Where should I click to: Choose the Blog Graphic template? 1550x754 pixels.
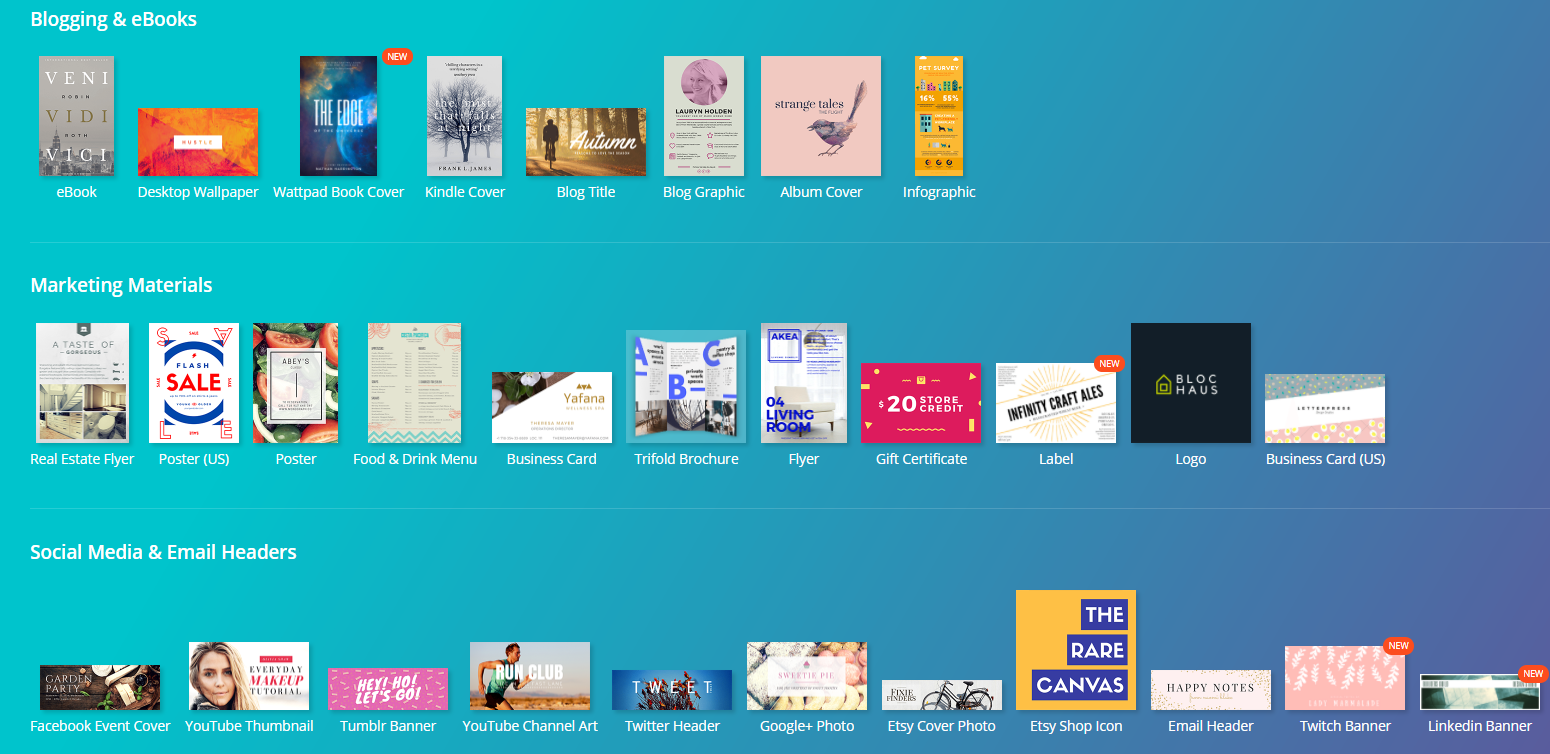[x=703, y=115]
